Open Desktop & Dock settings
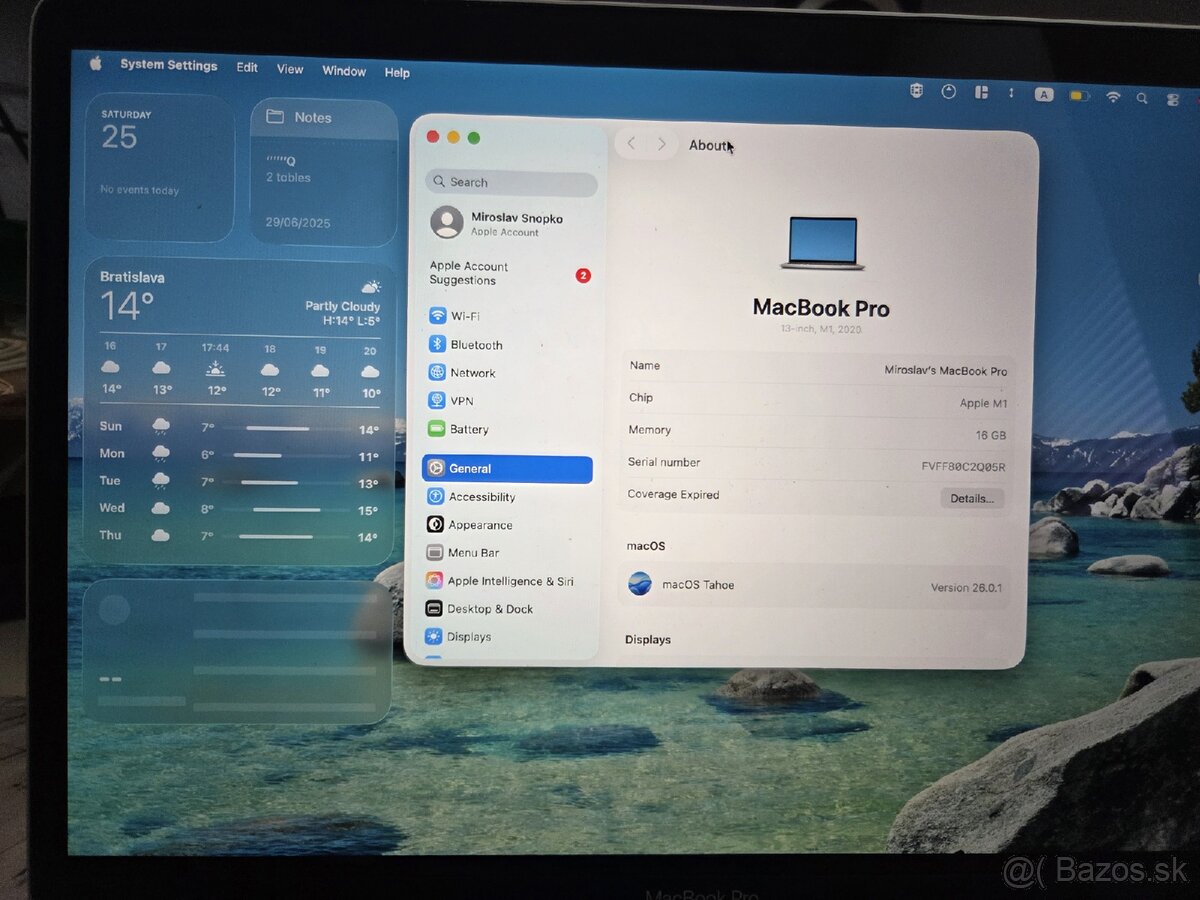 coord(489,609)
